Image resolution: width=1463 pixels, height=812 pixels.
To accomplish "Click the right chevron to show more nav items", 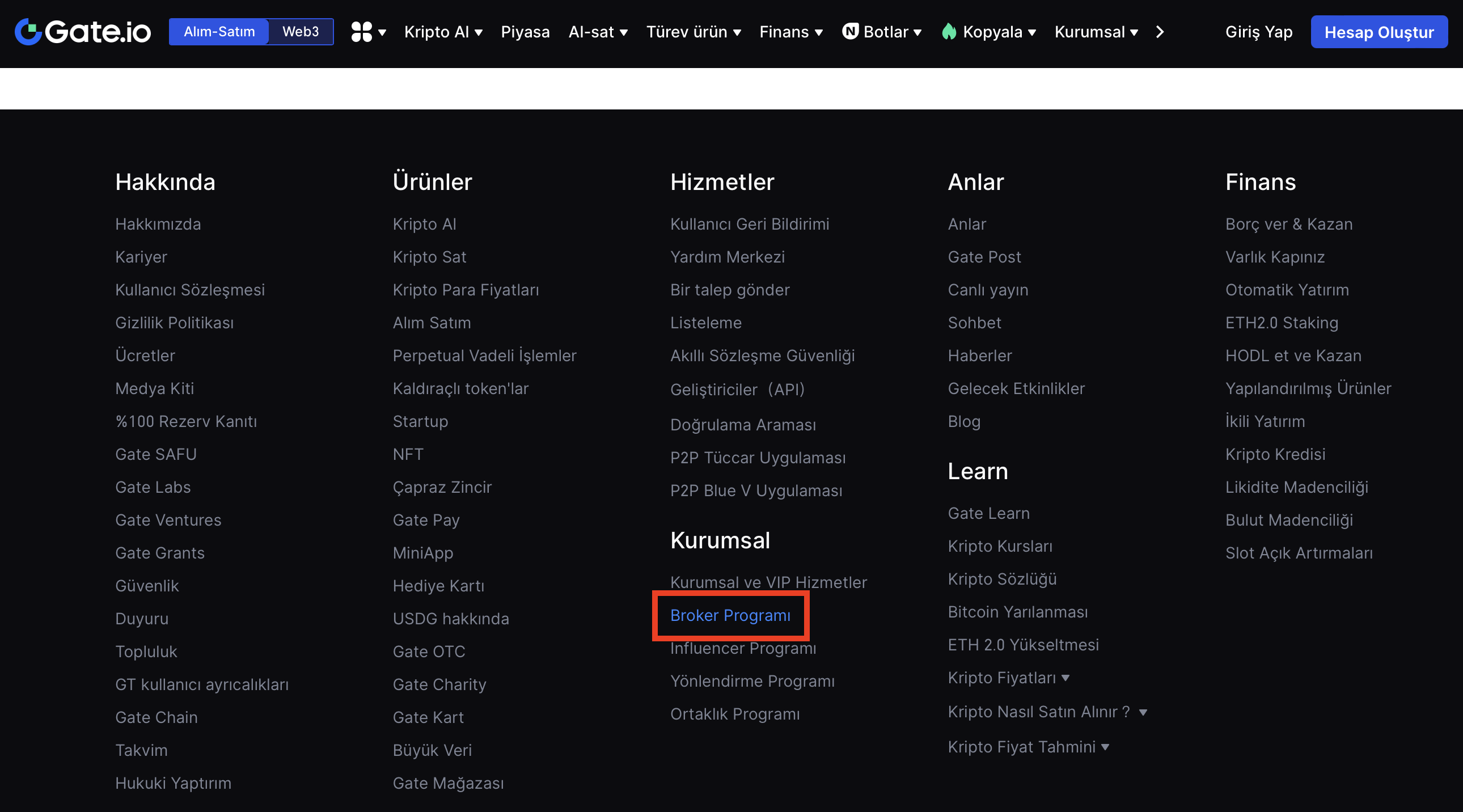I will tap(1160, 32).
